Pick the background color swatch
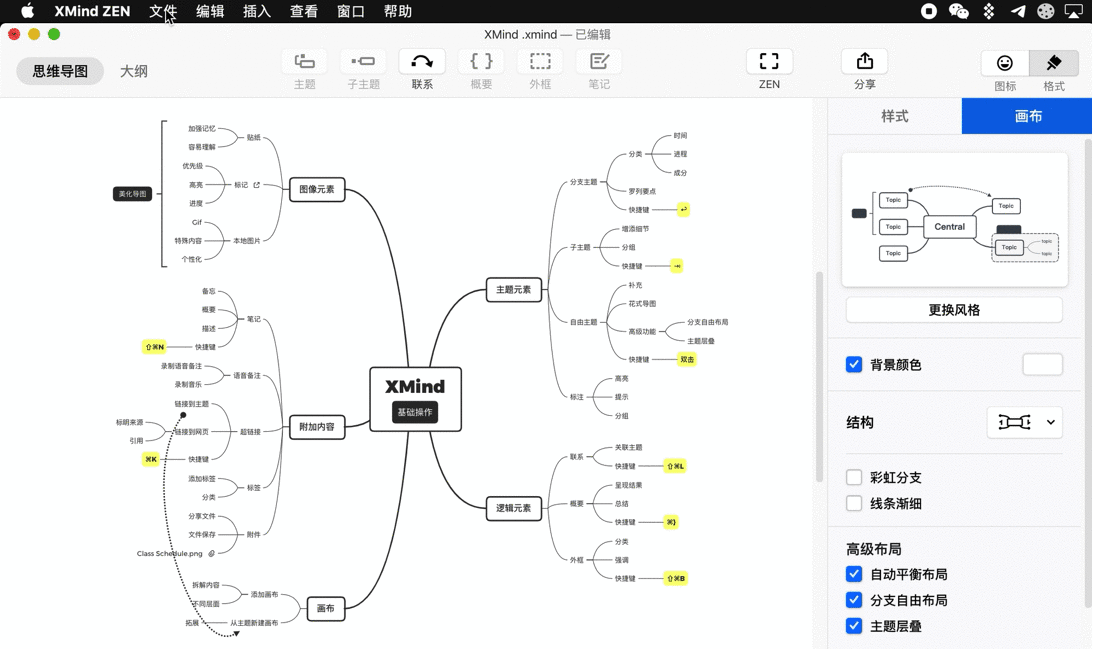The image size is (1093, 649). 1042,364
